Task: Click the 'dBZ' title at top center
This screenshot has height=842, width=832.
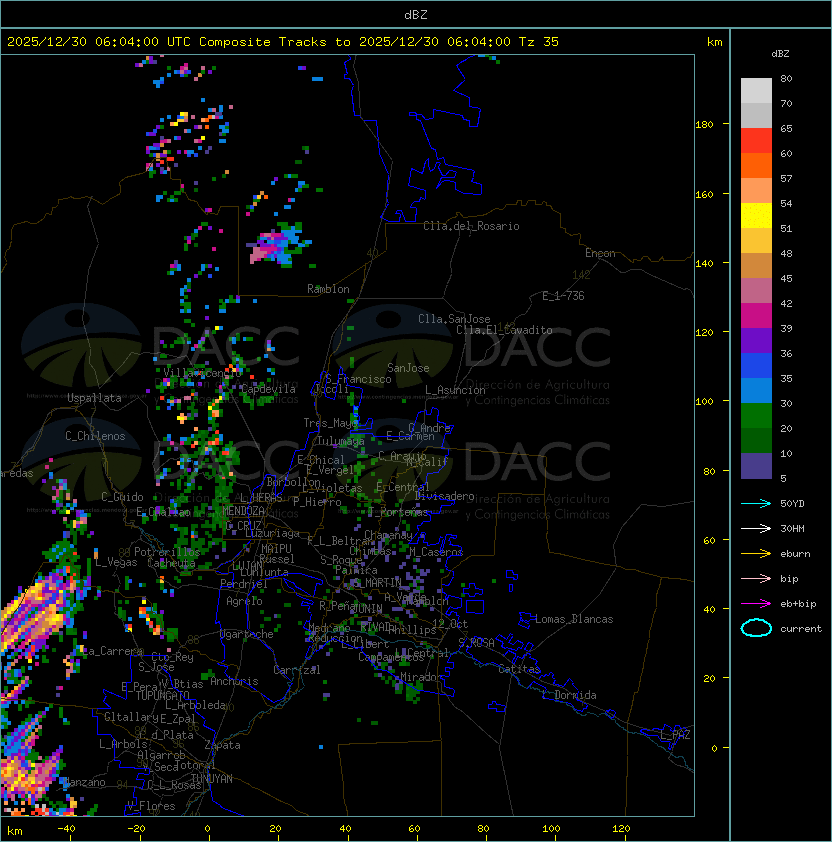Action: pyautogui.click(x=416, y=15)
